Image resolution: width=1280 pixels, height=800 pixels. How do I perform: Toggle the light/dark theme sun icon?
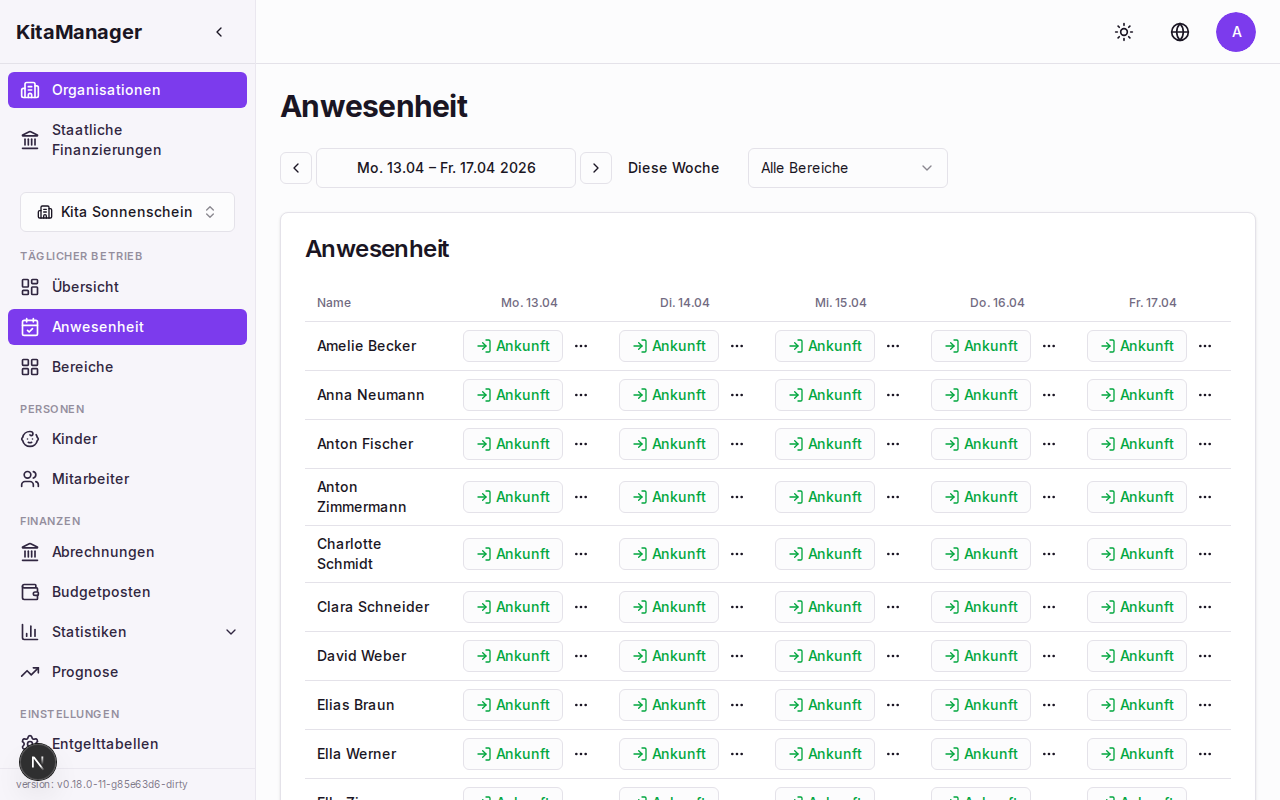[x=1124, y=32]
